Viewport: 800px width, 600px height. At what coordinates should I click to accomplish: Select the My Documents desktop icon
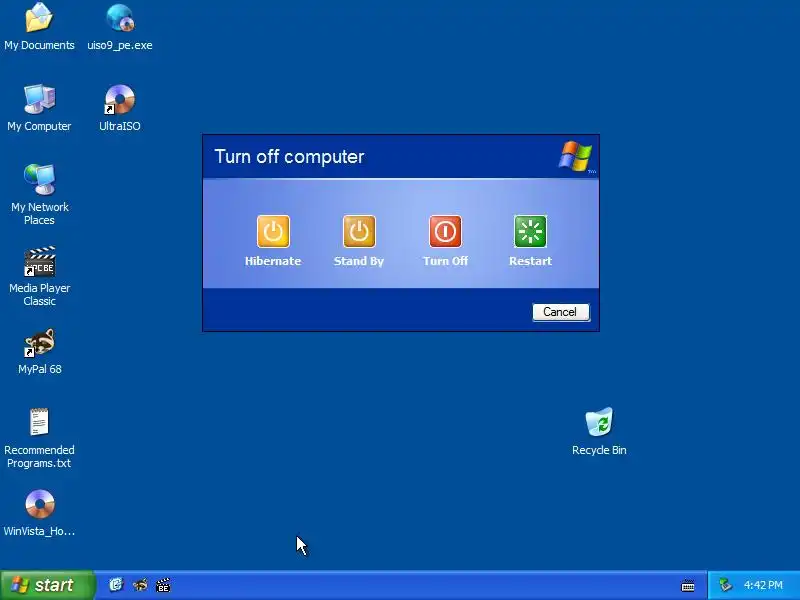click(x=39, y=17)
